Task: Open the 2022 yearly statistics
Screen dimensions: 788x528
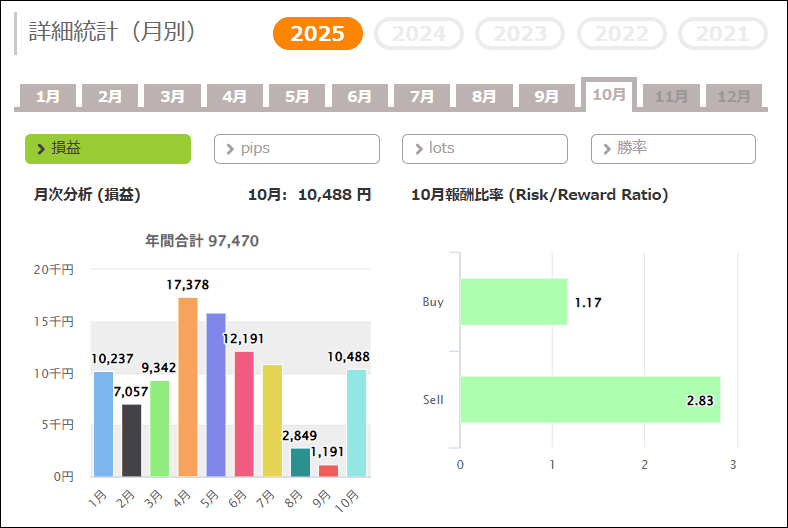Action: [622, 34]
